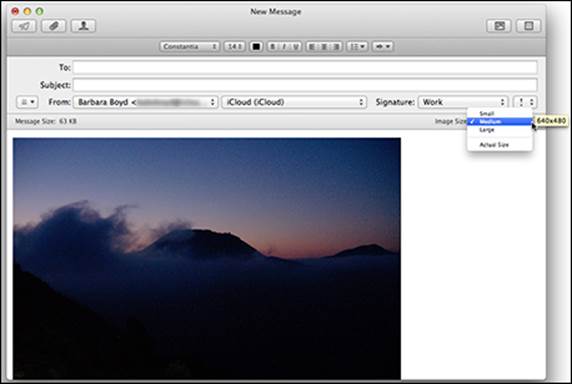Image resolution: width=572 pixels, height=384 pixels.
Task: Open the list style dropdown button
Action: point(357,47)
